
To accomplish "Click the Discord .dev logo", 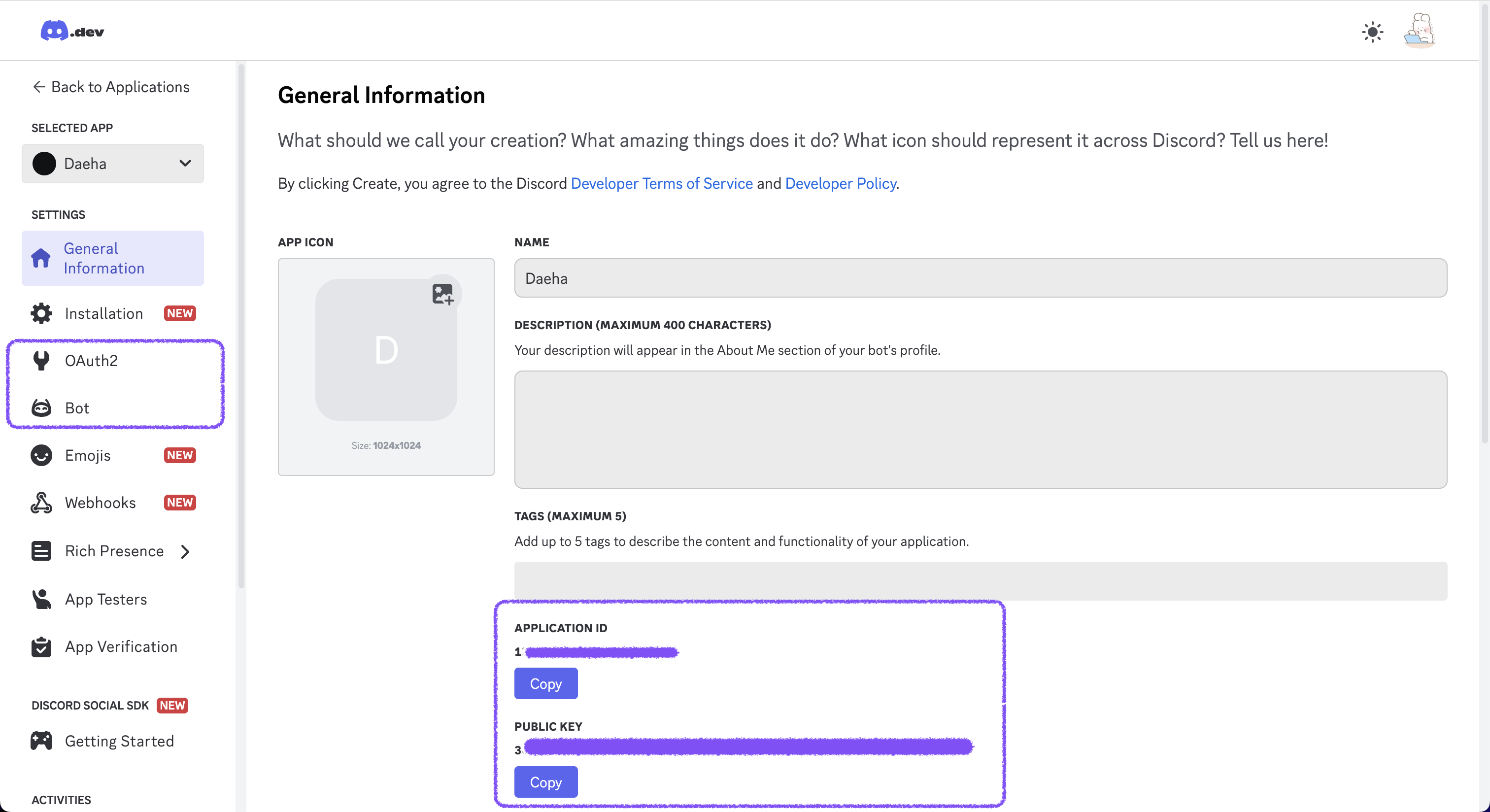I will 72,31.
